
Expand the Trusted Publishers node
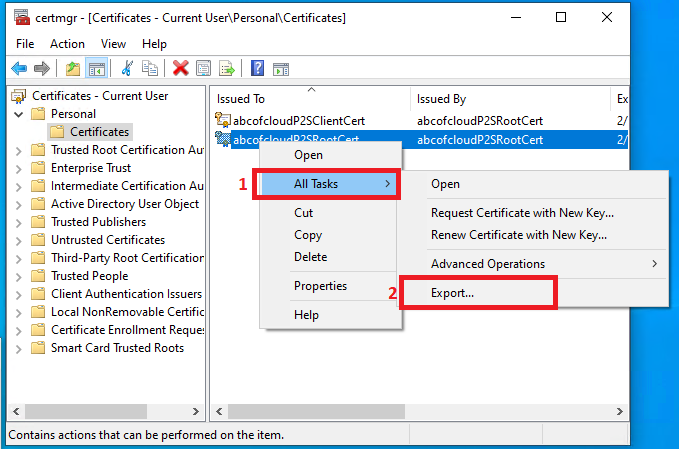click(18, 223)
